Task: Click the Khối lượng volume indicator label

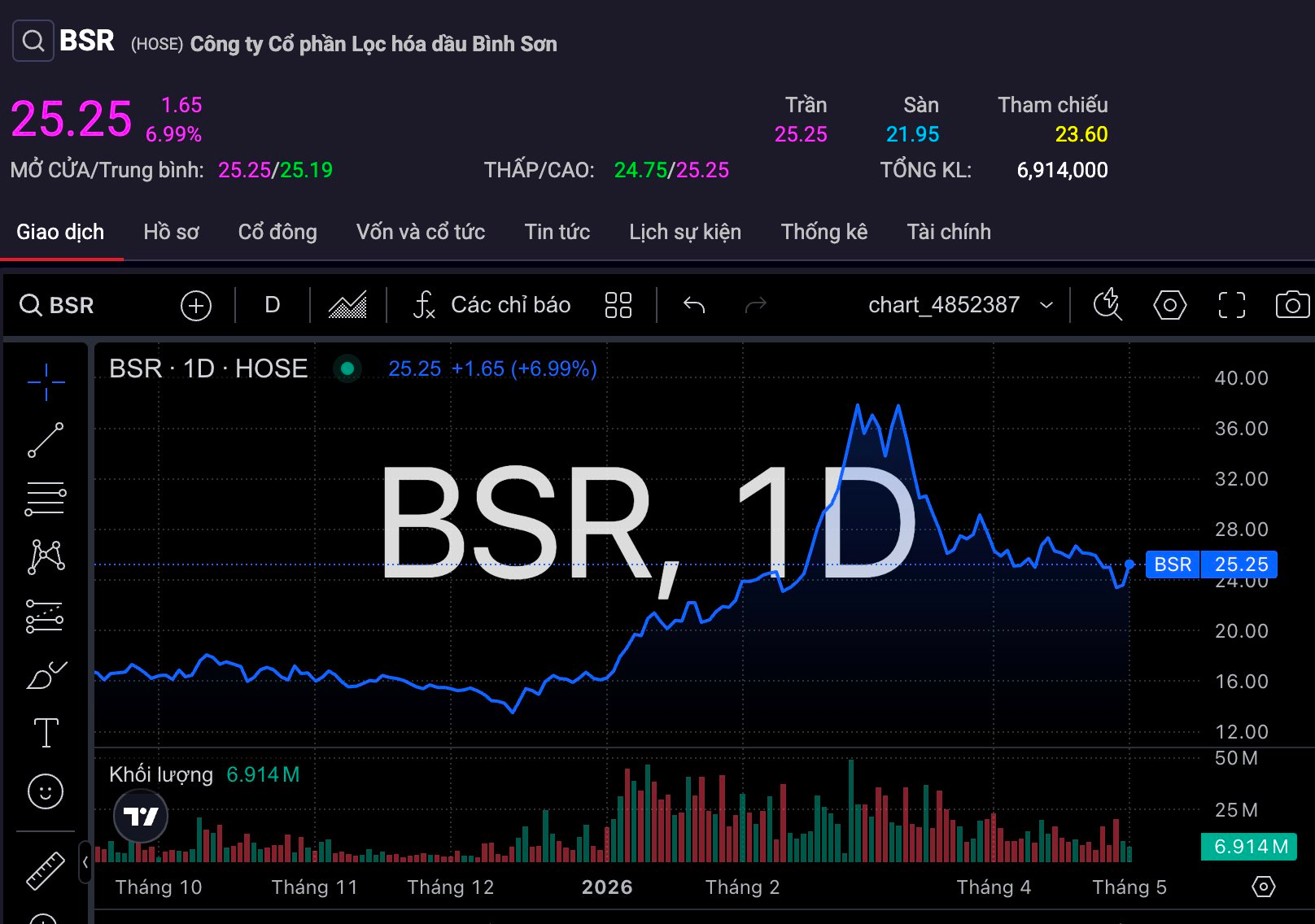Action: (161, 774)
